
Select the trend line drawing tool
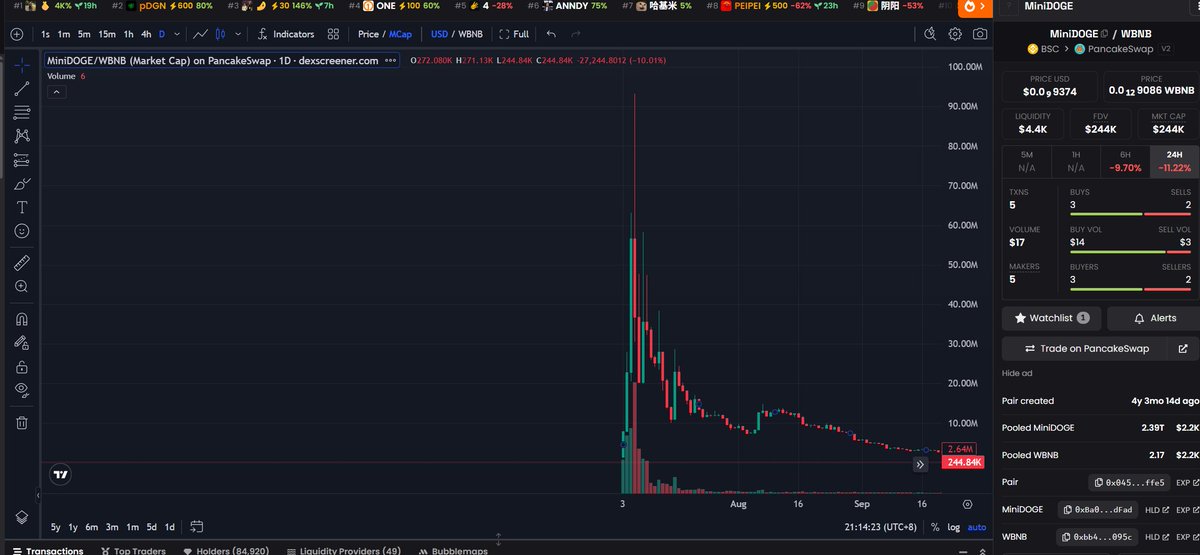22,88
